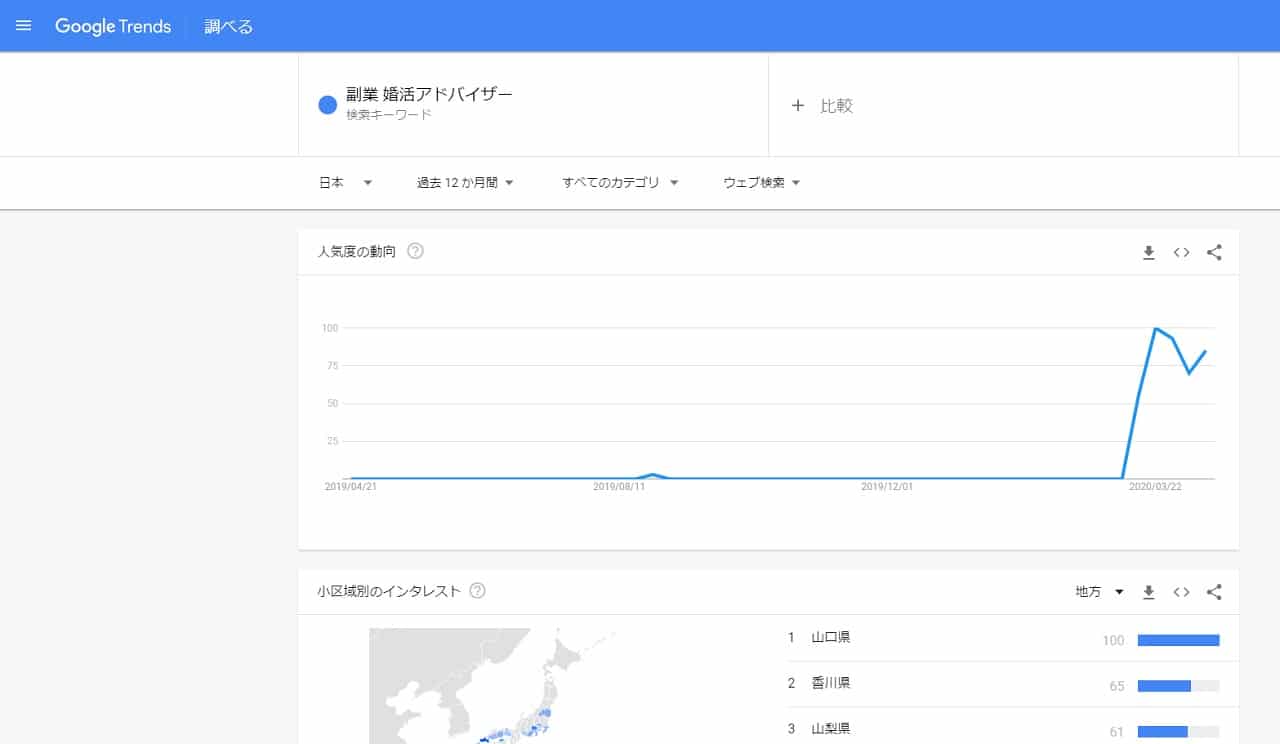Expand the ウェブ検索 search type dropdown

(762, 183)
